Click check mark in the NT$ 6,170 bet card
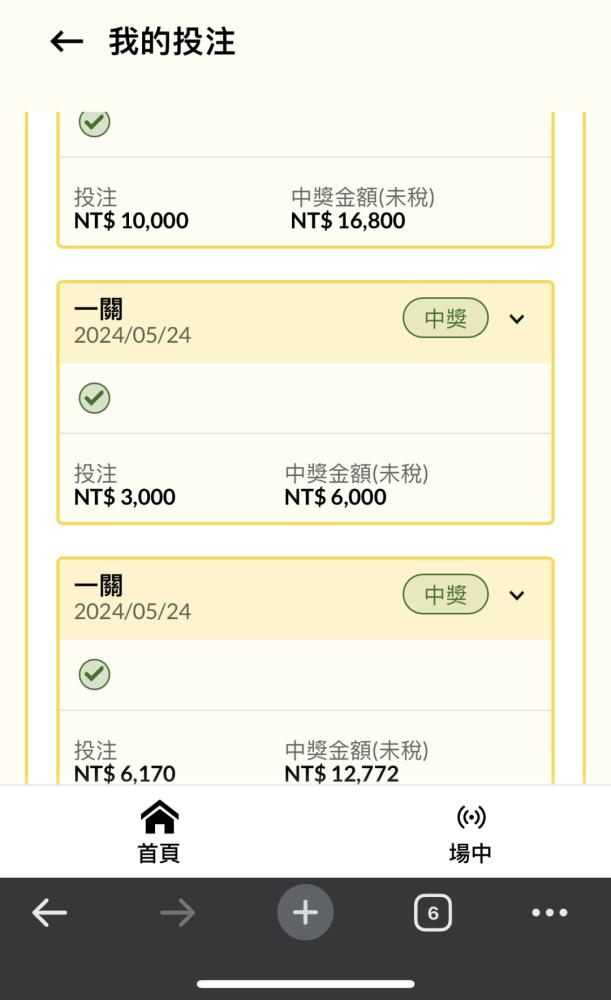Viewport: 611px width, 1000px height. click(94, 674)
